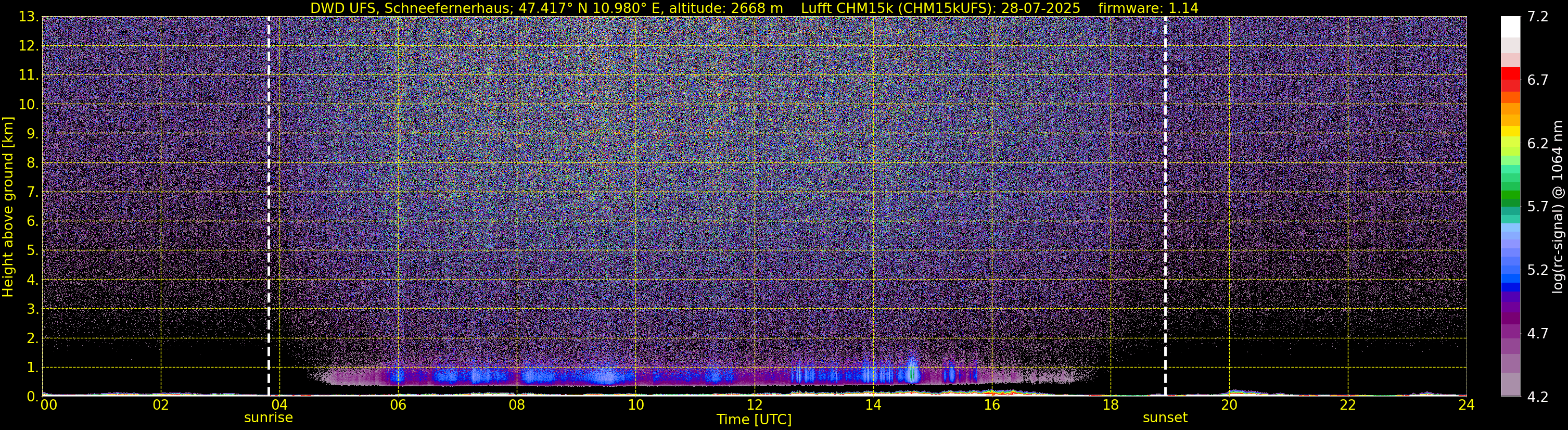Viewport: 1568px width, 430px height.
Task: Click the green-blue signal peak before 15 UTC
Action: click(x=912, y=371)
